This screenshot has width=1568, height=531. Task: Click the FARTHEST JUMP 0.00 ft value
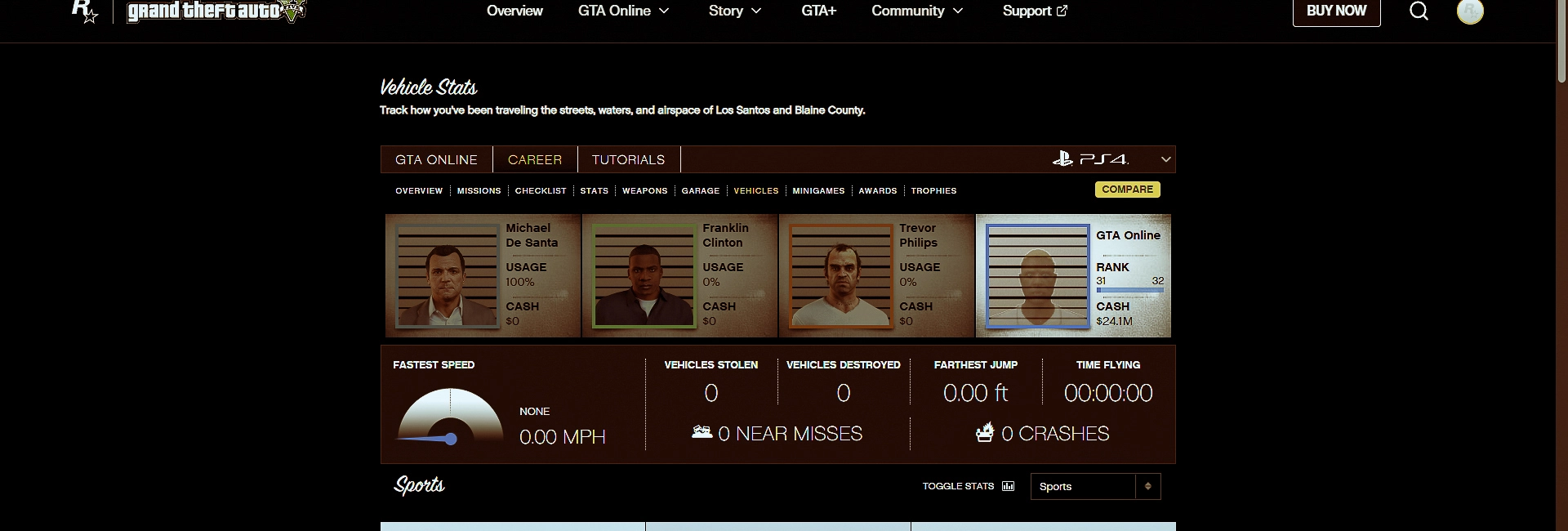975,393
